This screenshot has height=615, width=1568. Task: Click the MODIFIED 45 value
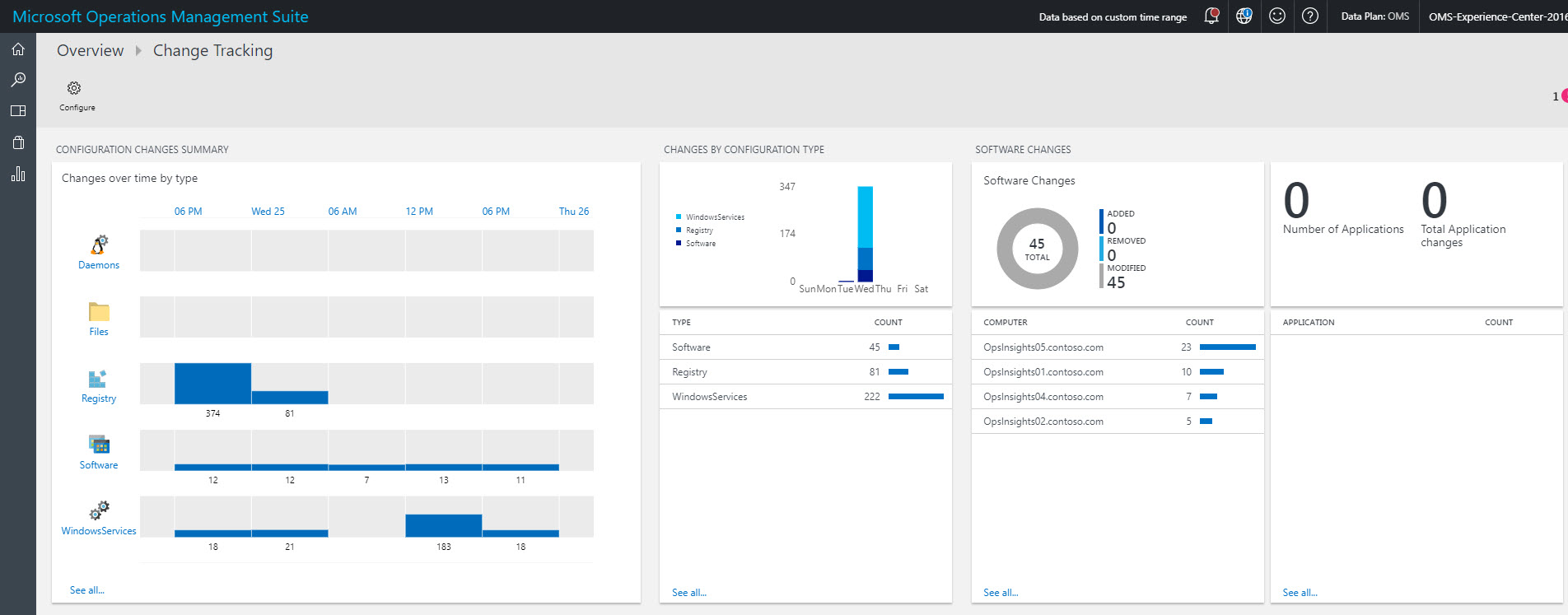pos(1116,282)
